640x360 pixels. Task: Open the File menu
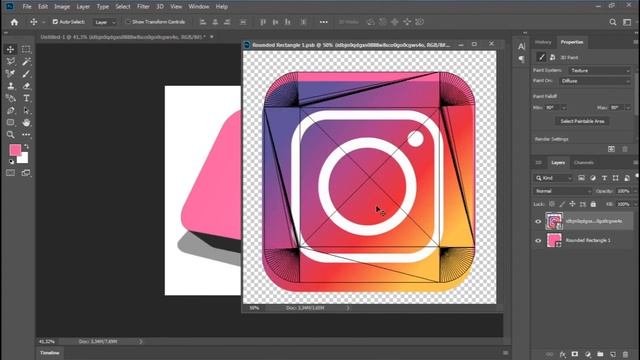click(x=27, y=7)
